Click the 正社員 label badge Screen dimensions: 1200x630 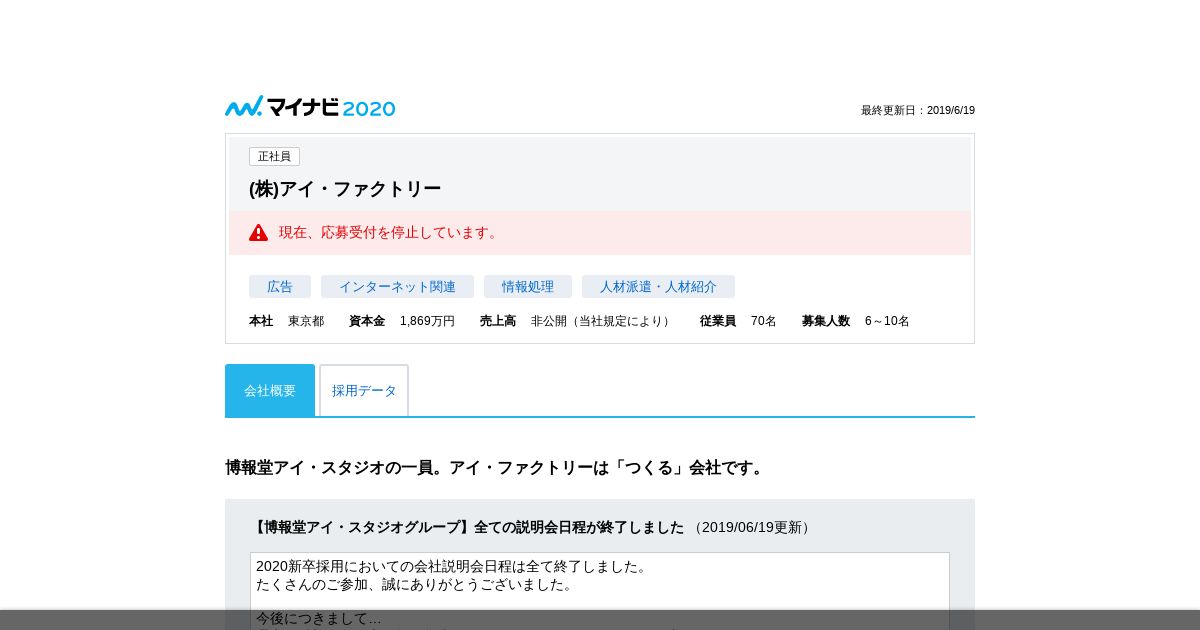[x=274, y=156]
